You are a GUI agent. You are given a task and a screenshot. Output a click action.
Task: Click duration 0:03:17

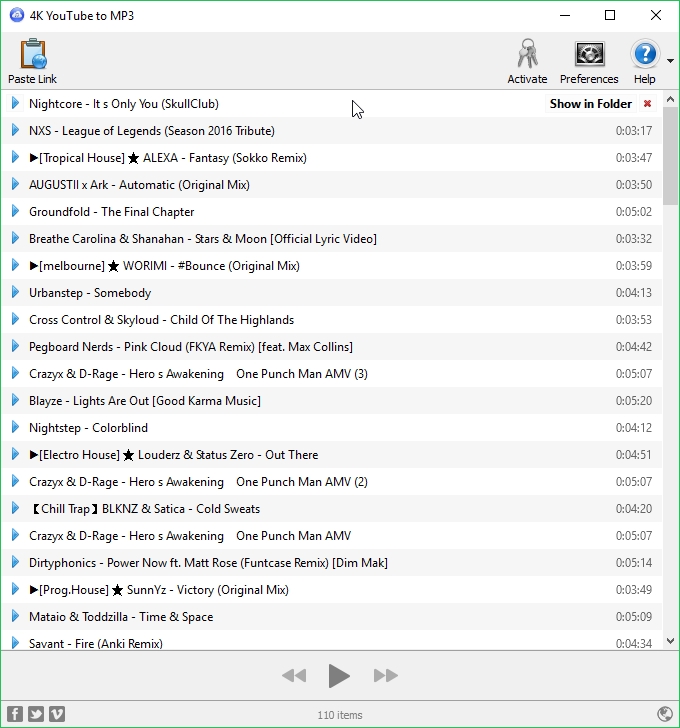point(634,130)
